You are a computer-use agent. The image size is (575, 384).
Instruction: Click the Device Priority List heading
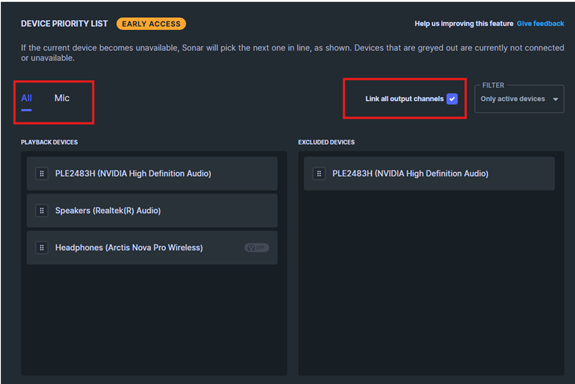tap(64, 24)
